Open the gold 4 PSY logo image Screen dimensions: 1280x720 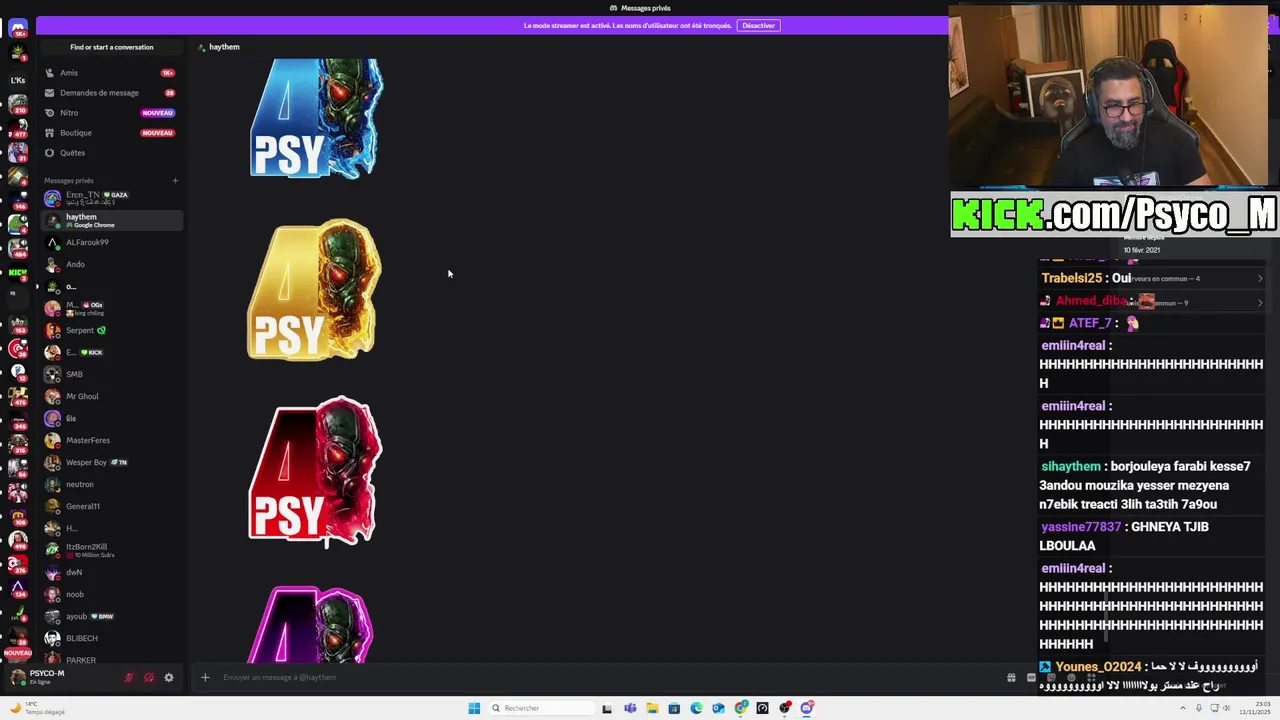coord(314,290)
